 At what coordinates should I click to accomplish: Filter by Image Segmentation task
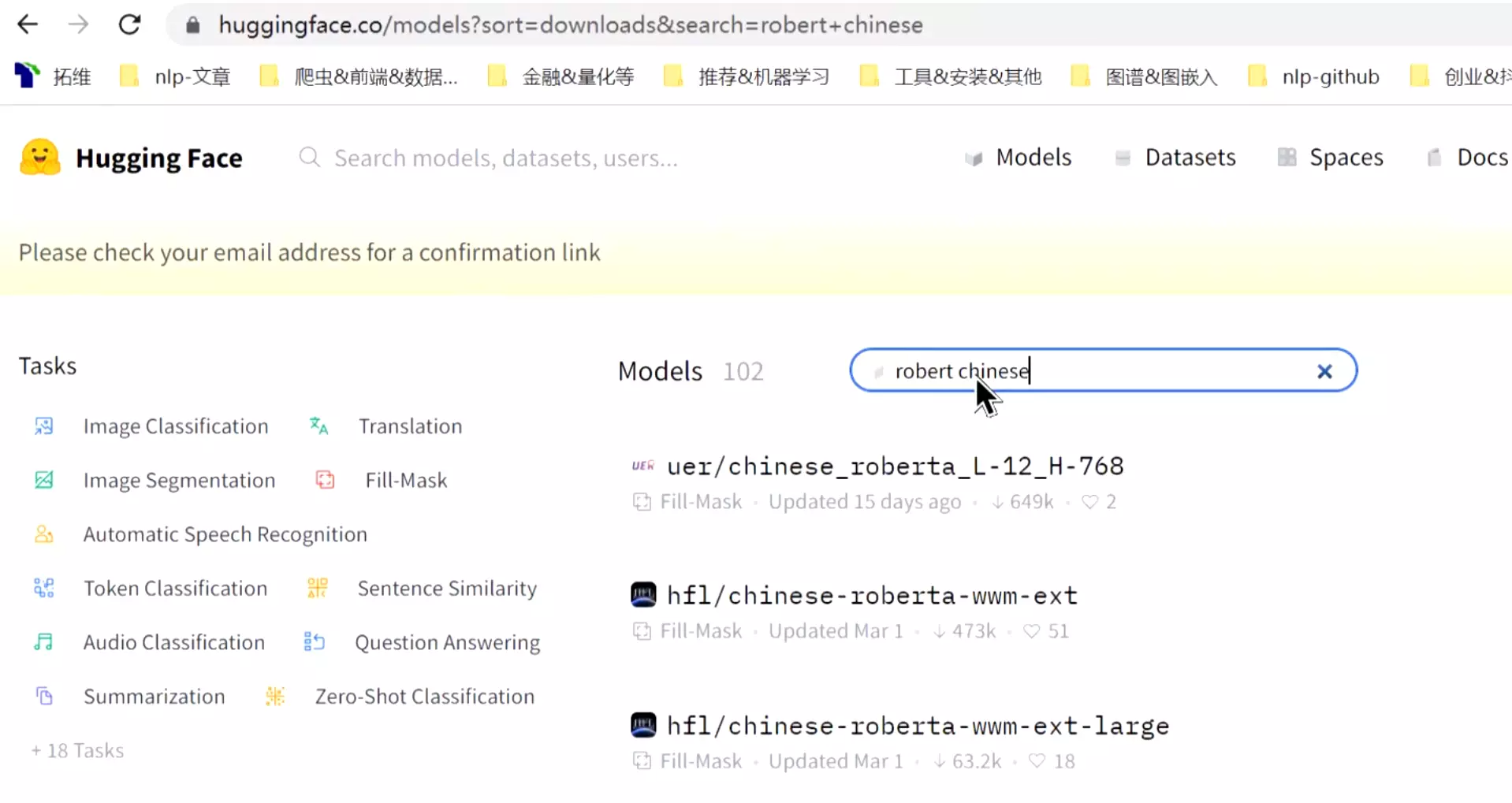coord(179,481)
